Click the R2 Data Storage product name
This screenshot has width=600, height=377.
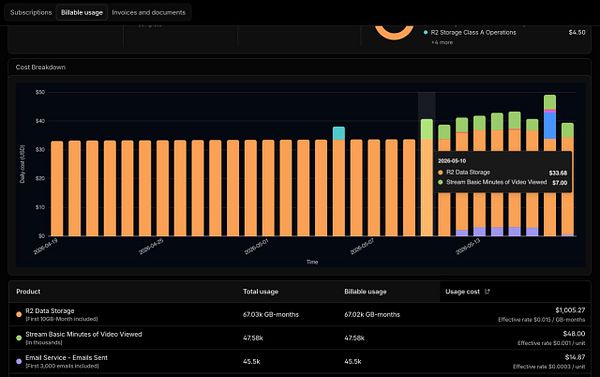click(x=50, y=311)
